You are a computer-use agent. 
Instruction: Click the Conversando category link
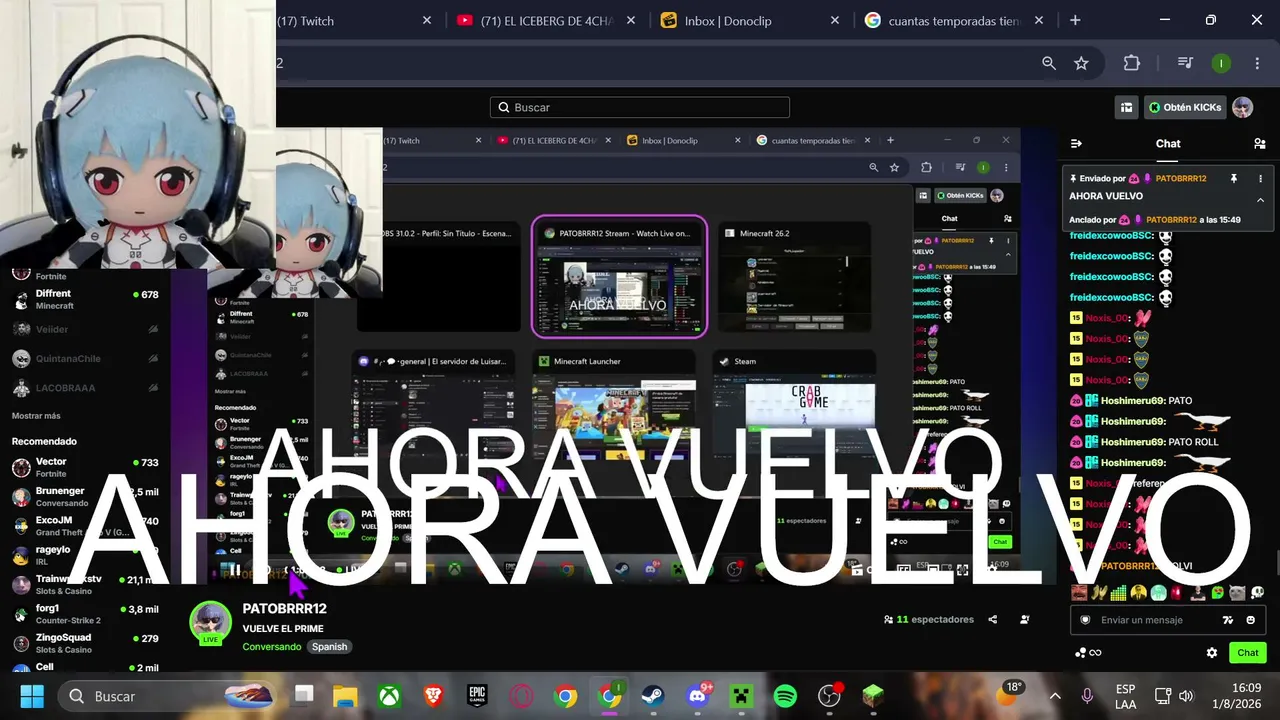(272, 647)
